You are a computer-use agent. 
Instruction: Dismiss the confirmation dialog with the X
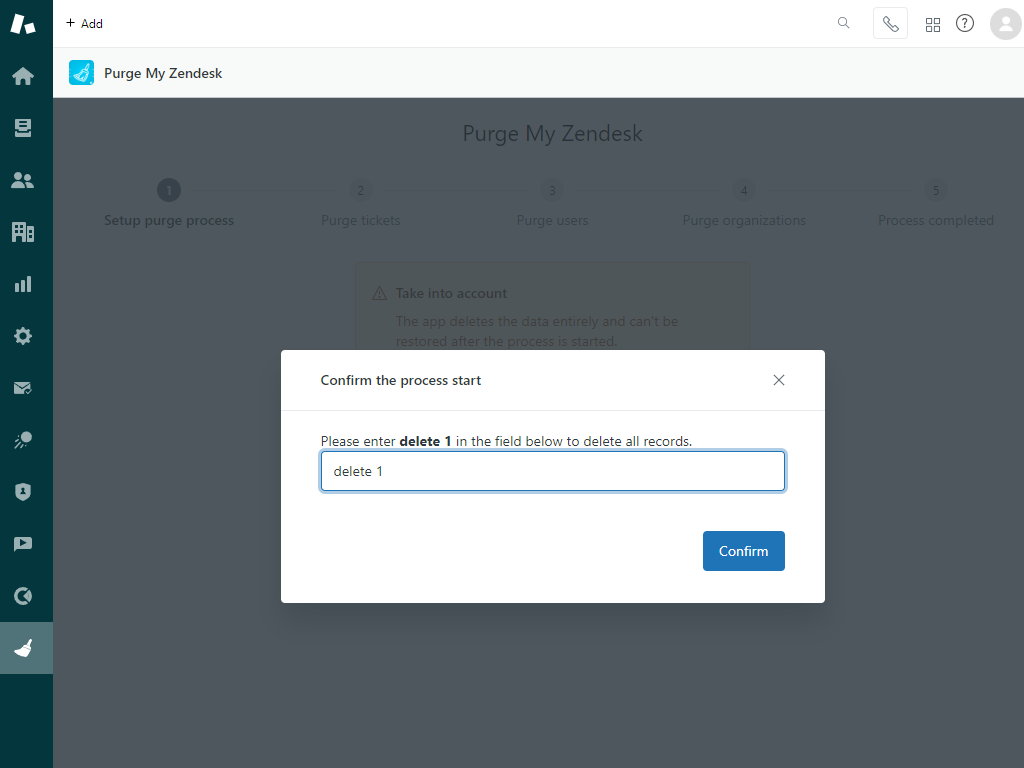(x=779, y=380)
